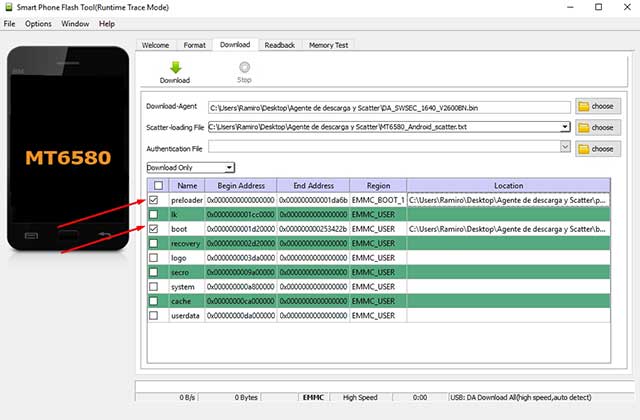
Task: Close the Smart Phone Flash Tool window
Action: 627,7
